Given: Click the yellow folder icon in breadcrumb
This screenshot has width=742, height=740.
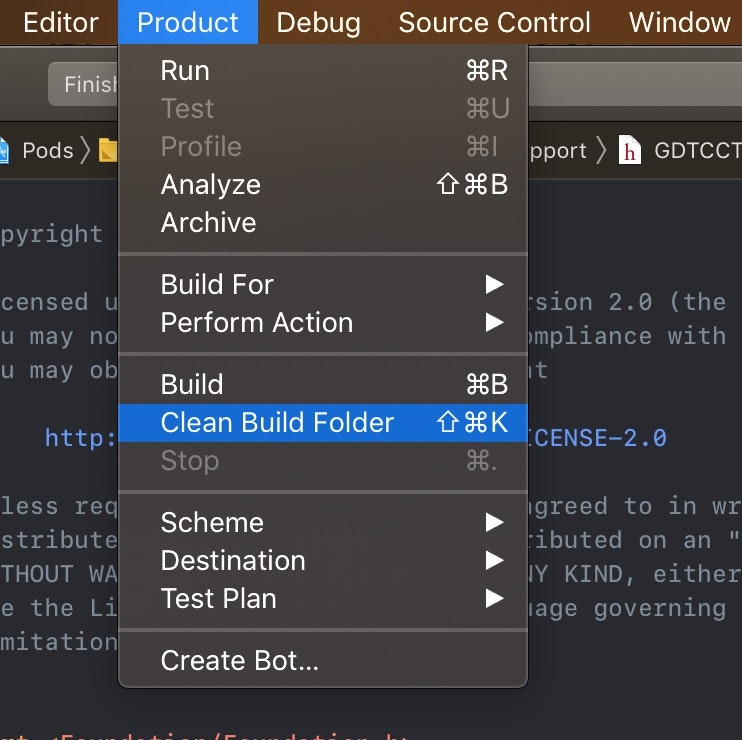Looking at the screenshot, I should coord(108,150).
